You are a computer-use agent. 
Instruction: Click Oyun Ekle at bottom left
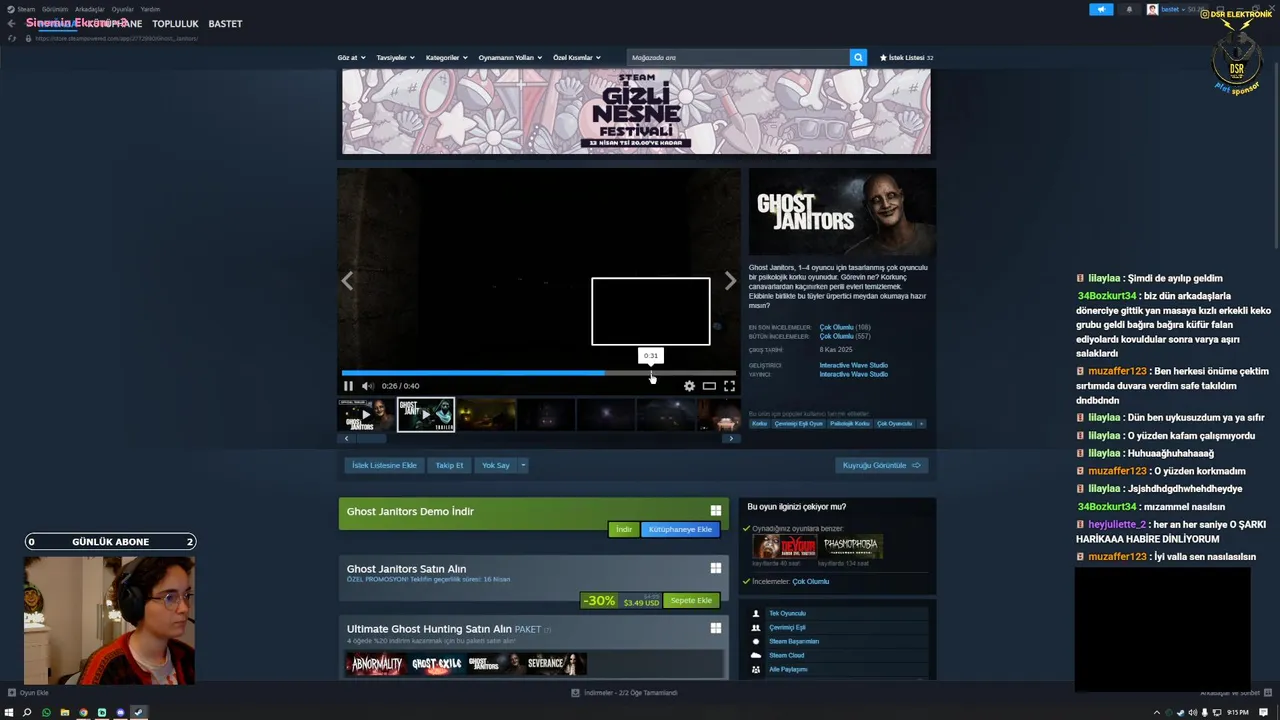tap(28, 692)
